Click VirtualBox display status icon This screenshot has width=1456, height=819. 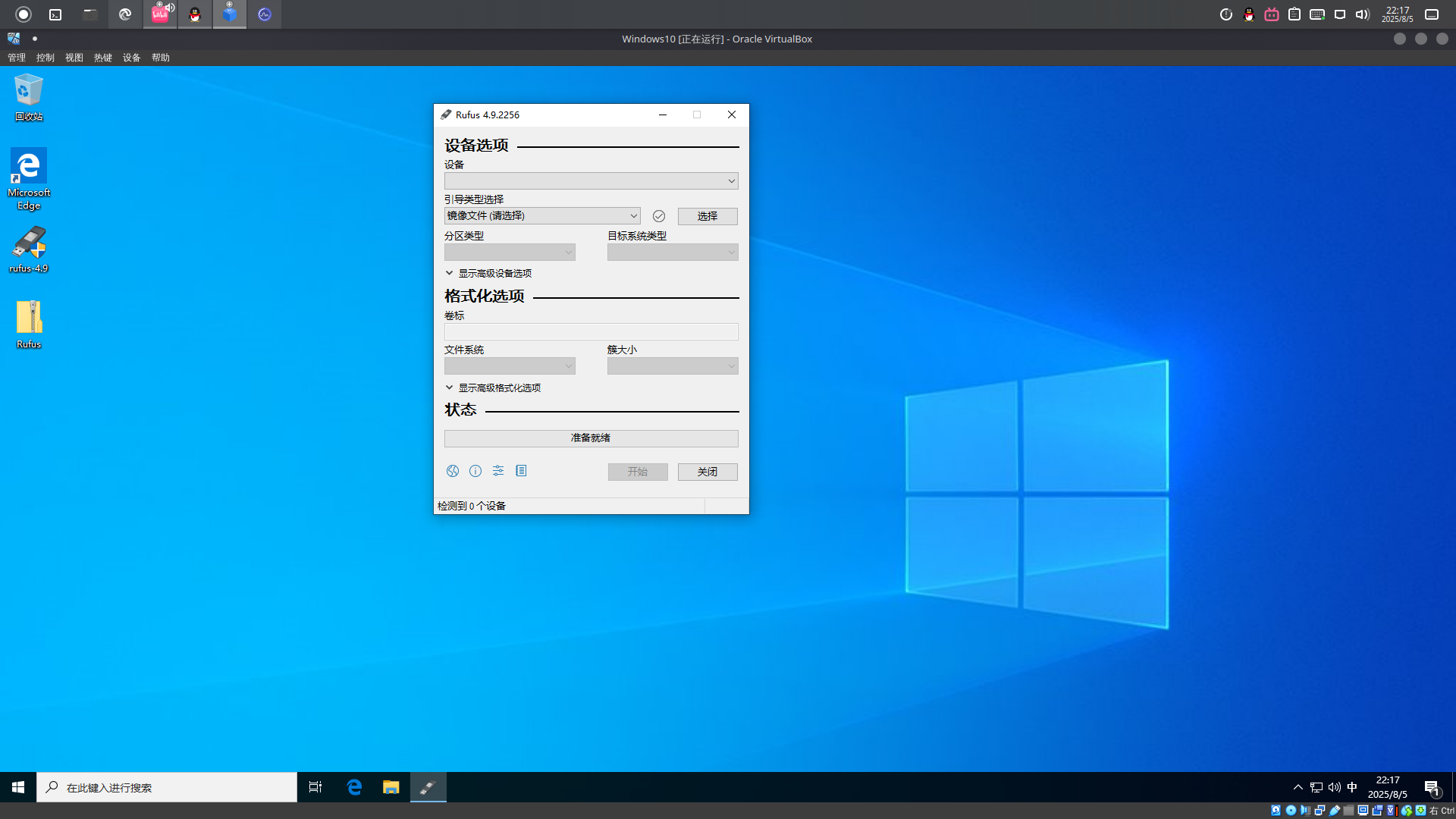click(x=1363, y=811)
